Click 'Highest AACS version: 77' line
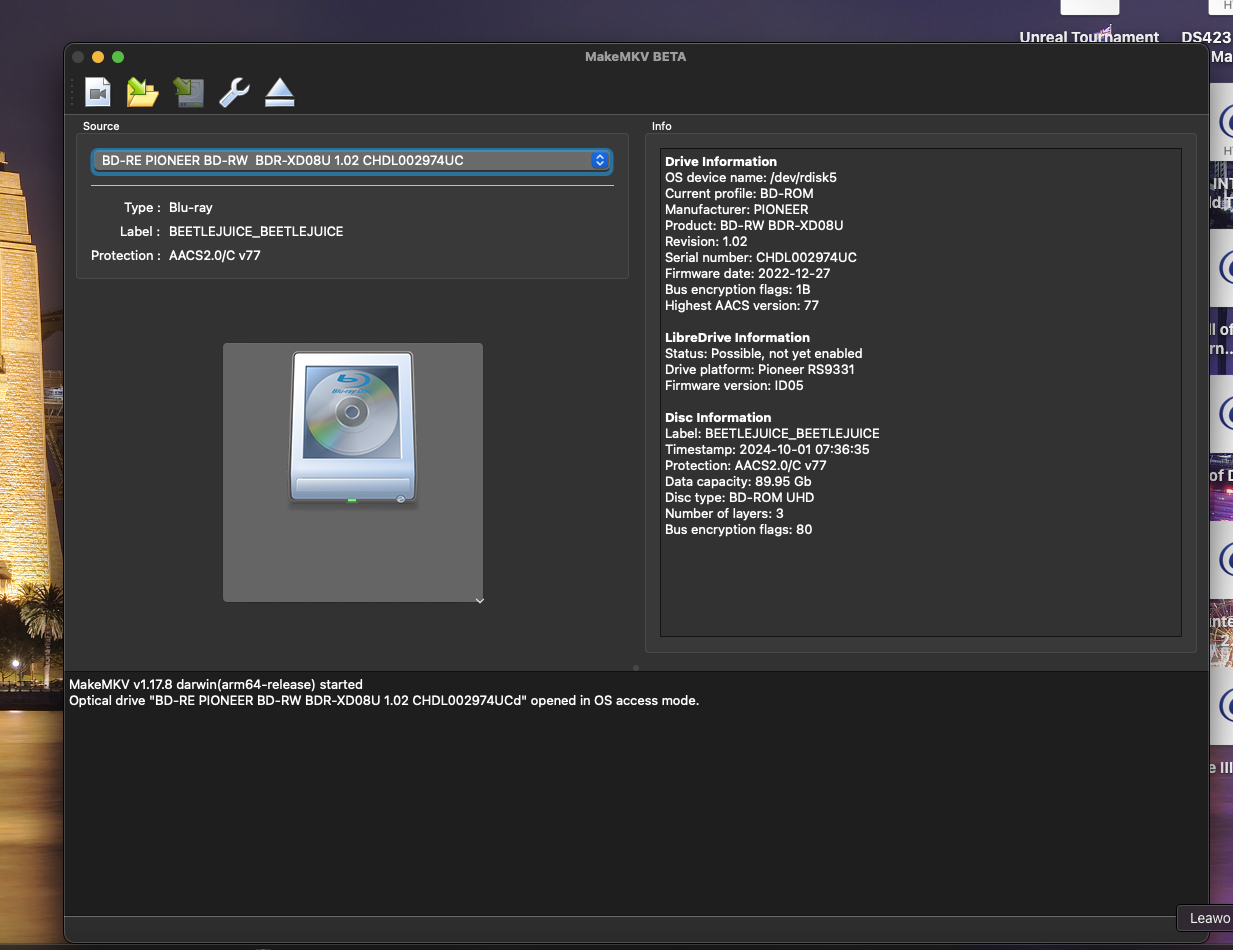 [x=741, y=305]
